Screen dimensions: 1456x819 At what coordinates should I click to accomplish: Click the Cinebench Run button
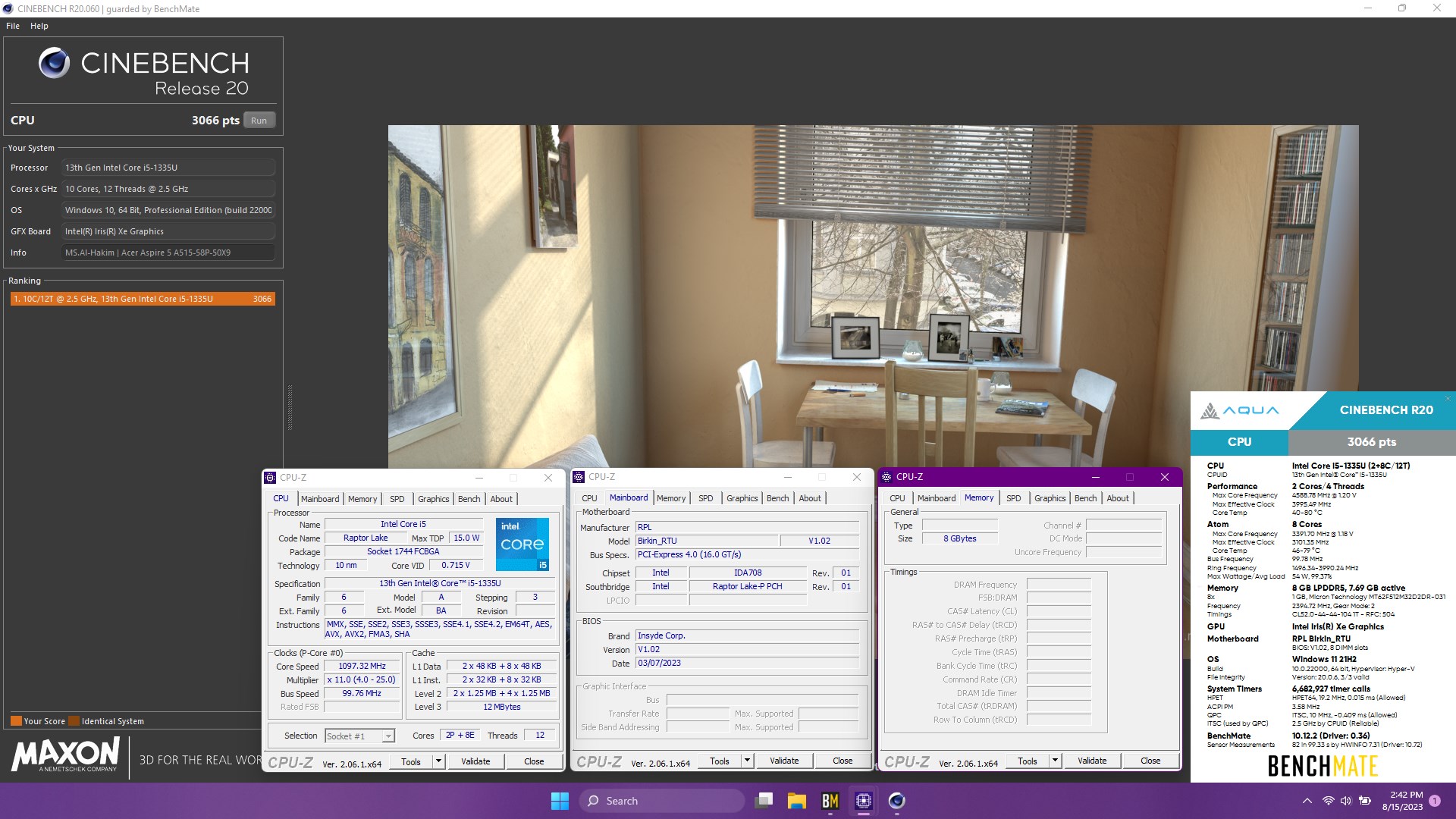tap(259, 121)
